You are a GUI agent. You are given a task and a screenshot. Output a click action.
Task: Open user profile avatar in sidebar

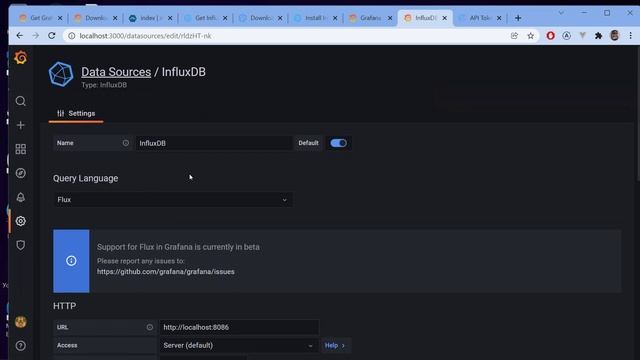tap(21, 322)
